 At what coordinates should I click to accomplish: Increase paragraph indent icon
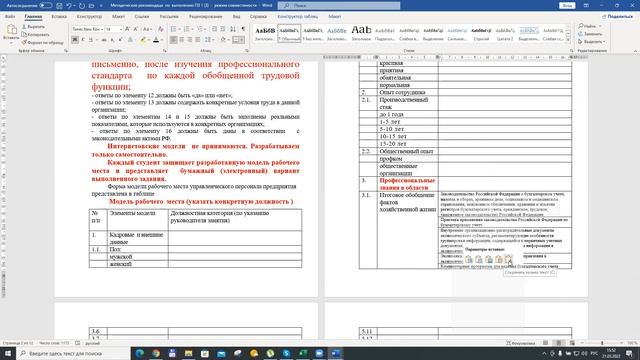tap(223, 29)
